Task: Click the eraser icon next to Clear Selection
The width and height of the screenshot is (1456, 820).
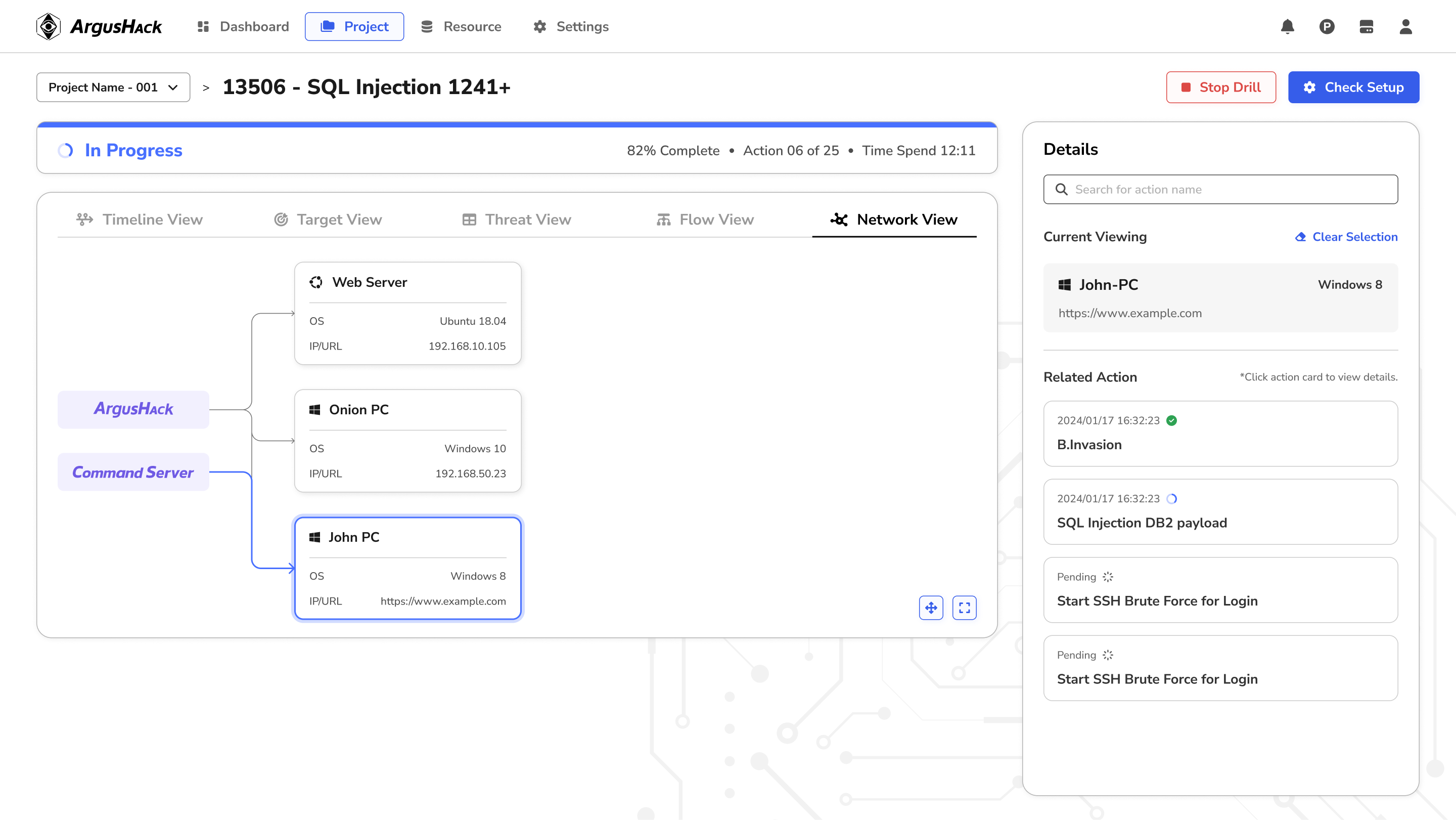Action: pyautogui.click(x=1301, y=237)
